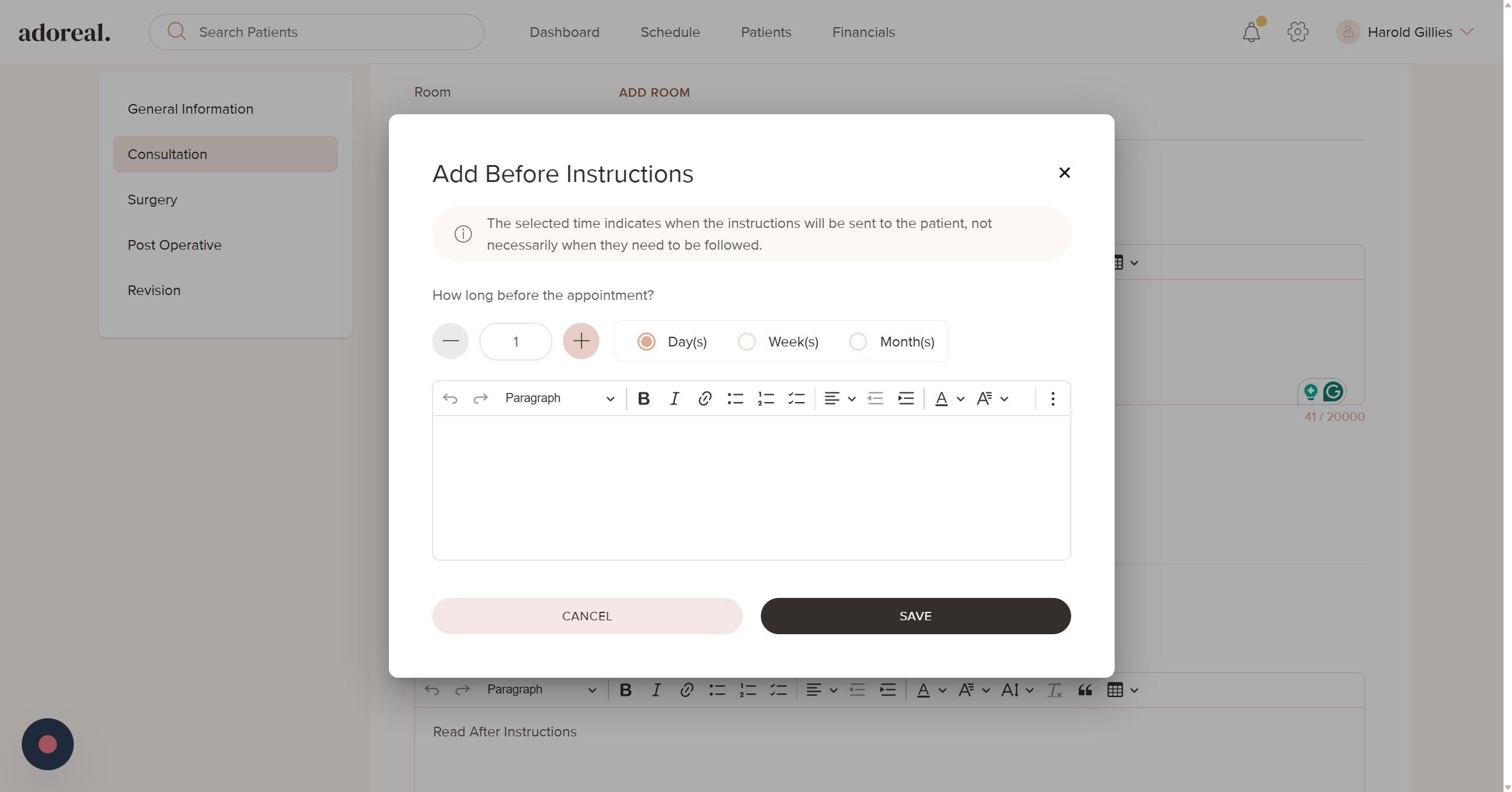Select the Month(s) radio option

[858, 342]
